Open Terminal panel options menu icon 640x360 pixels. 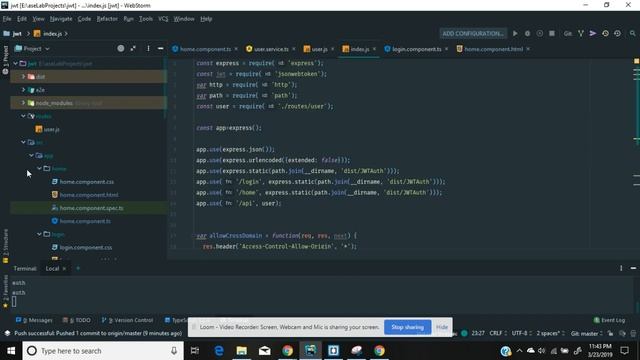(x=621, y=268)
